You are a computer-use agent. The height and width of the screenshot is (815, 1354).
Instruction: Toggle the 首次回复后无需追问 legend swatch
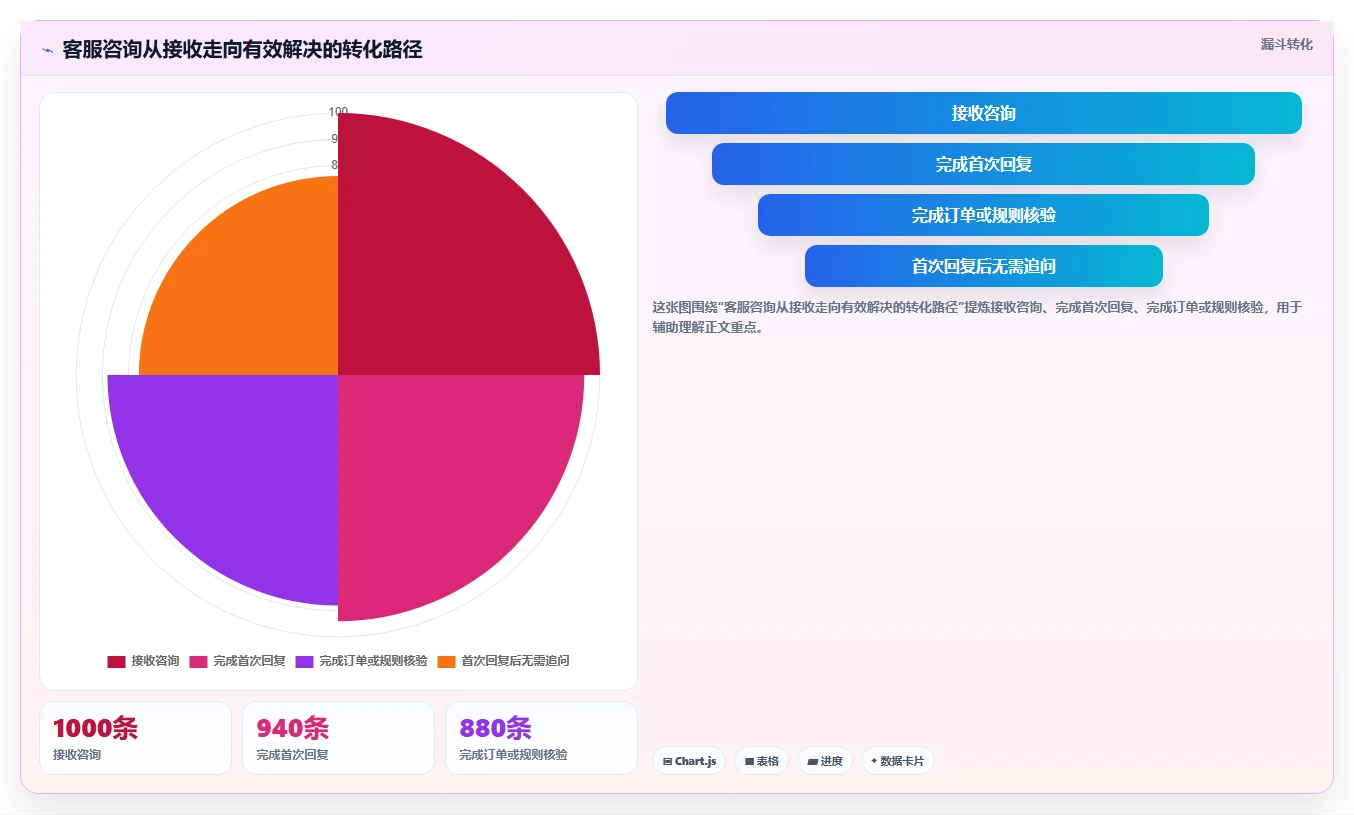[446, 661]
